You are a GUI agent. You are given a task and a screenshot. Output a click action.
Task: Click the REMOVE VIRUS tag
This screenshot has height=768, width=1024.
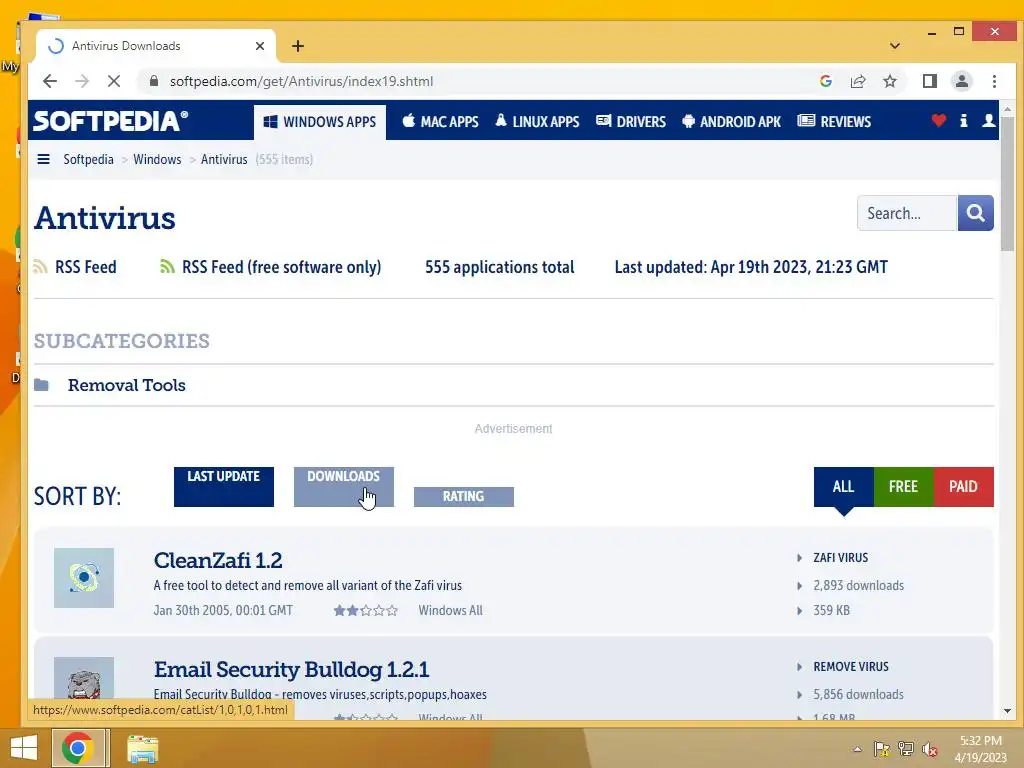pos(851,667)
